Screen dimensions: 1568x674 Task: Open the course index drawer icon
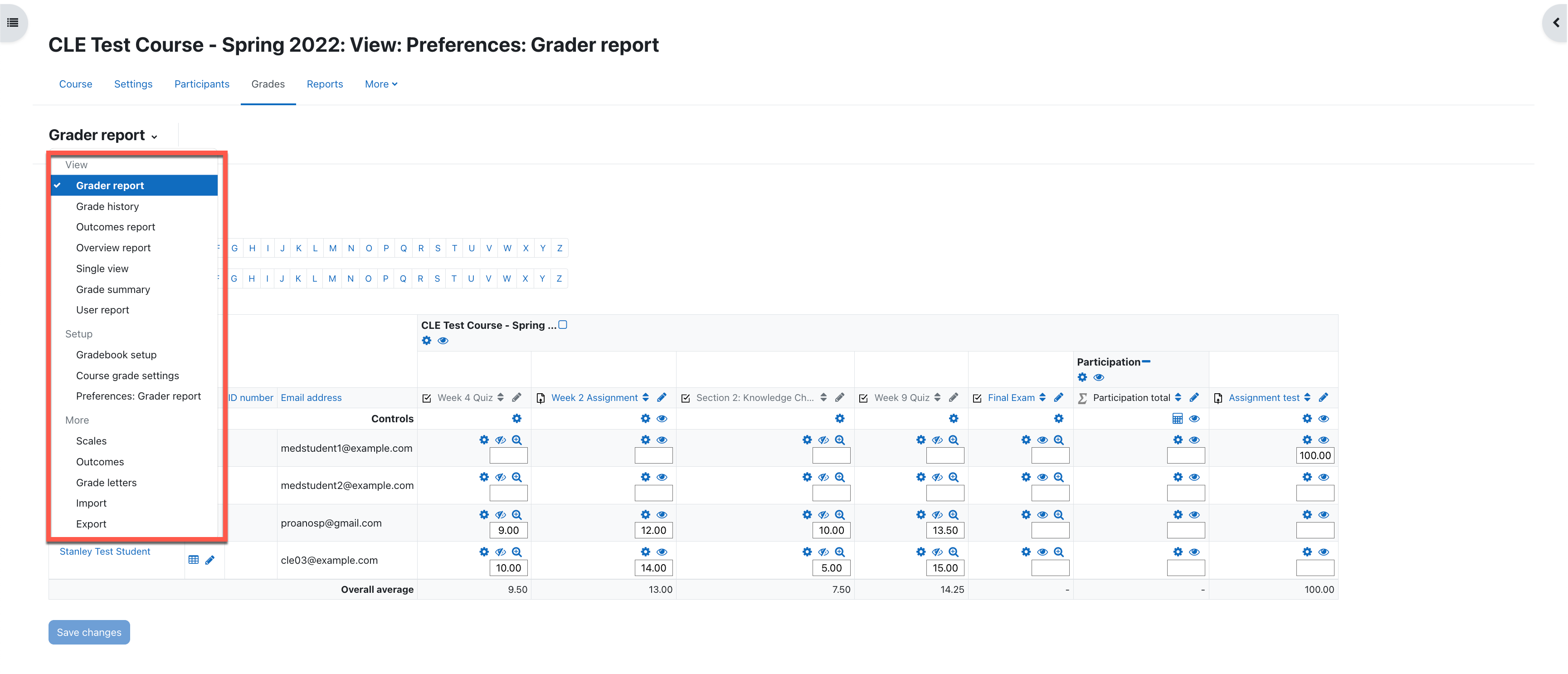(13, 23)
